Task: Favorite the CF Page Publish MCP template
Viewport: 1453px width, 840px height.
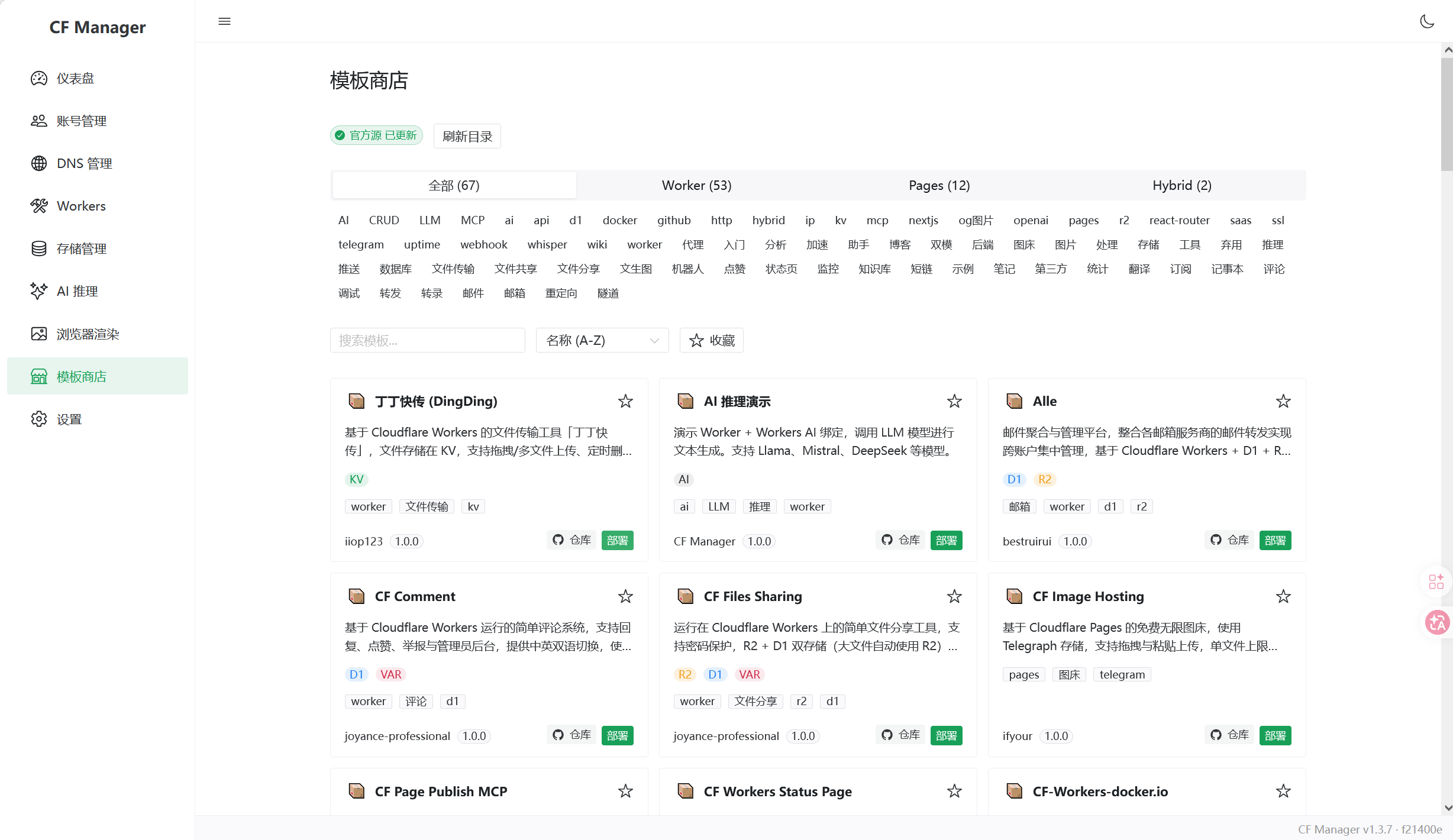Action: coord(625,791)
